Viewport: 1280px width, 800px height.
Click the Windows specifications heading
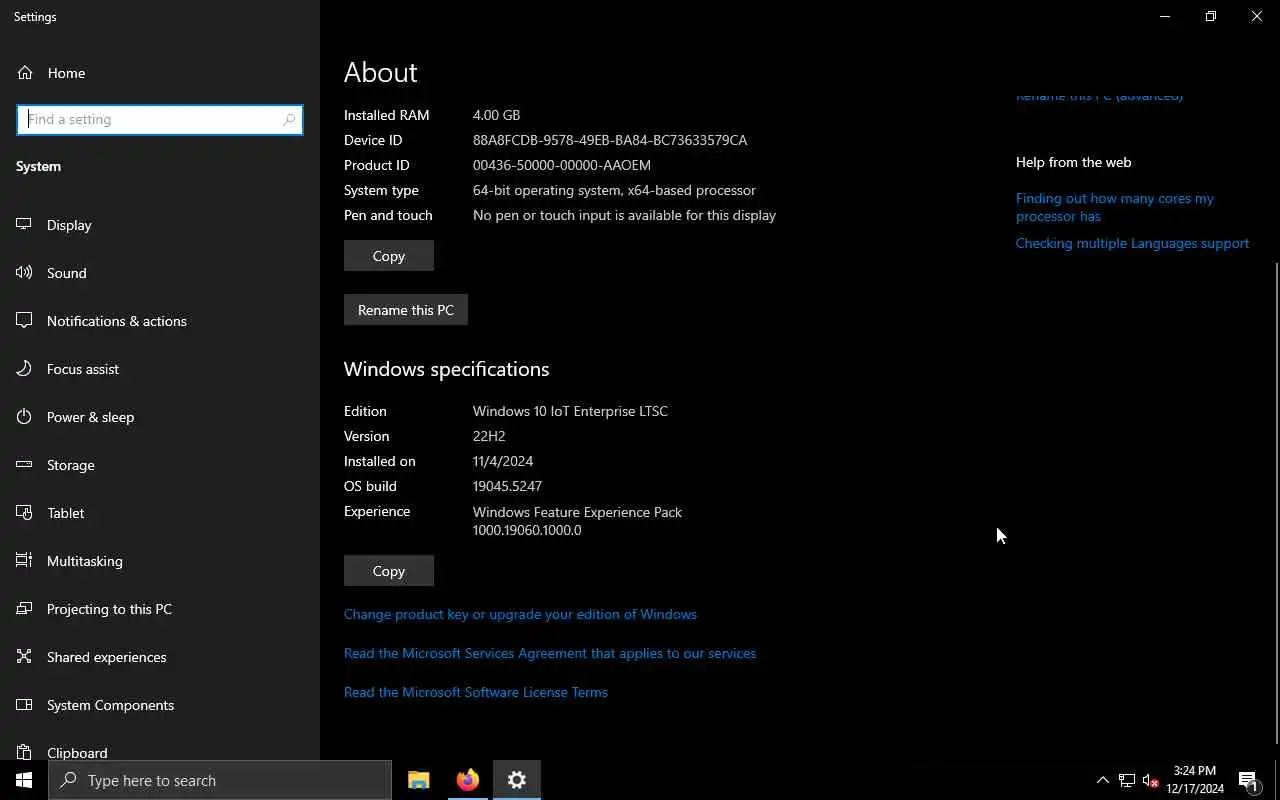[447, 369]
